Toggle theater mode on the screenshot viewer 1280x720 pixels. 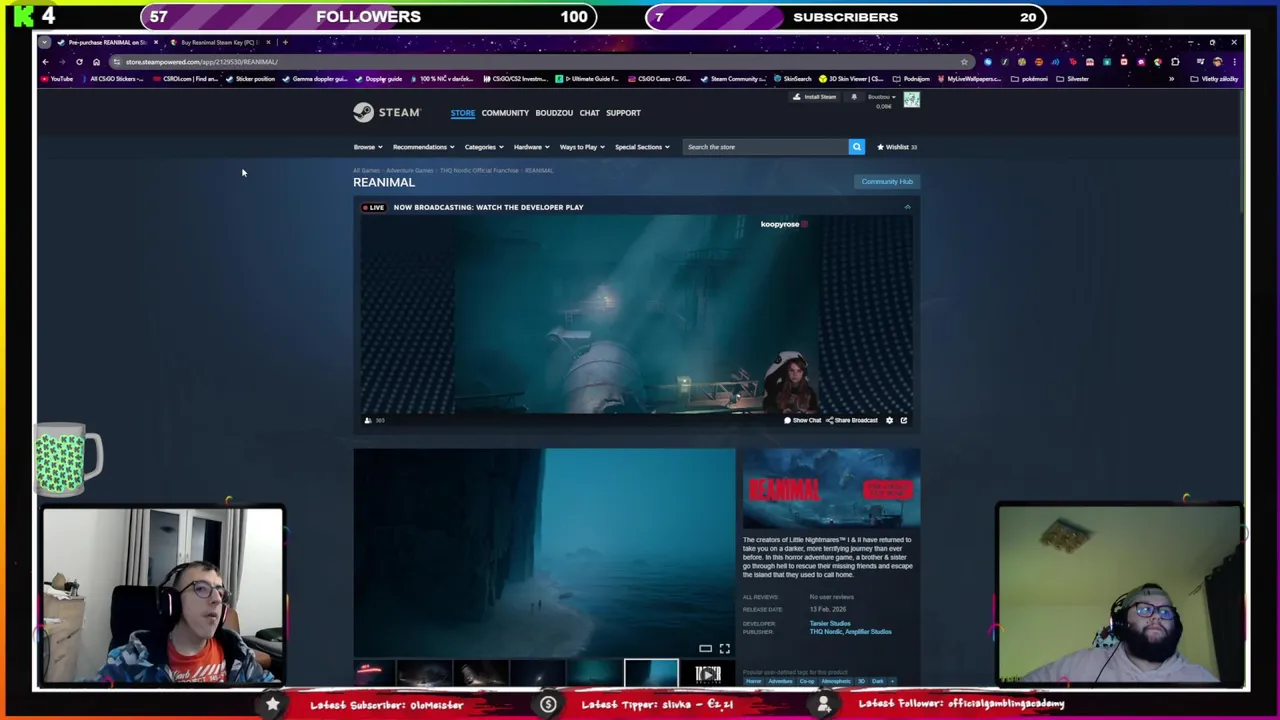[x=705, y=648]
